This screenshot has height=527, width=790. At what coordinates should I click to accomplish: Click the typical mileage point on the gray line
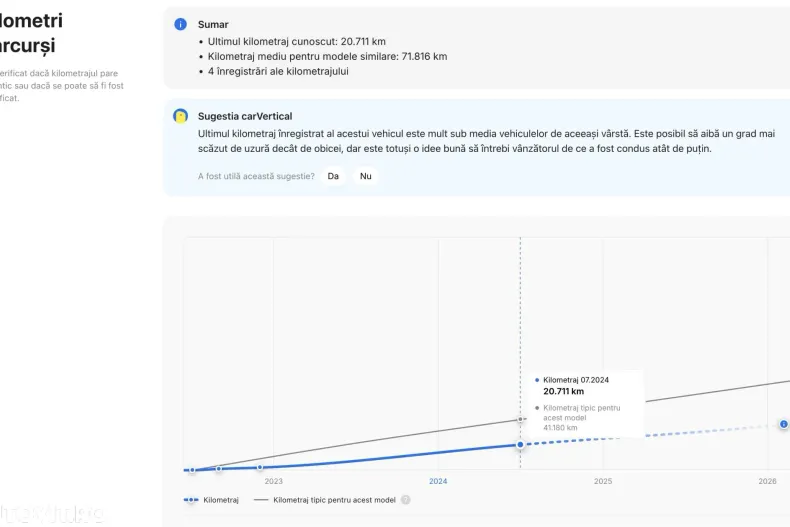[x=520, y=419]
